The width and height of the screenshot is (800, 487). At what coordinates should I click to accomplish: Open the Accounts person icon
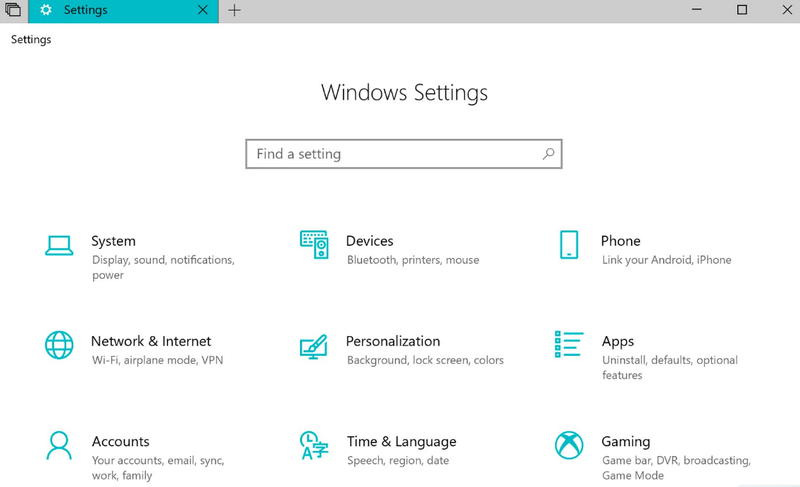point(59,446)
